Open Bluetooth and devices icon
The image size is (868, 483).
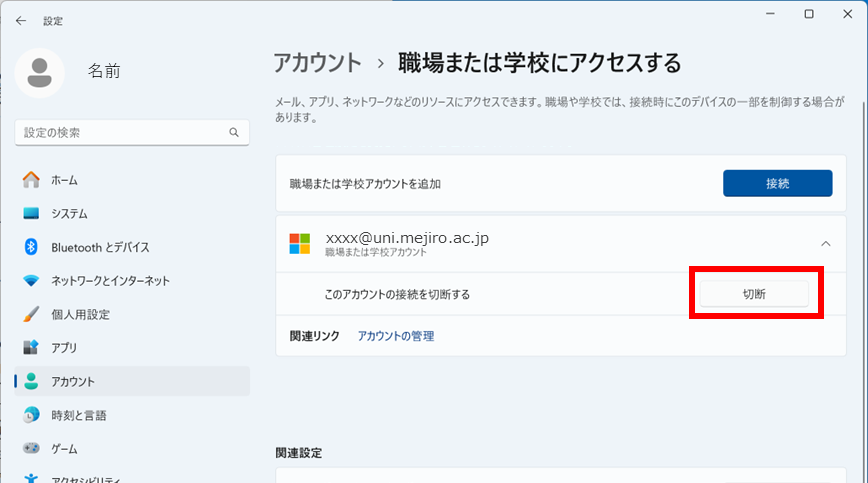pos(31,247)
